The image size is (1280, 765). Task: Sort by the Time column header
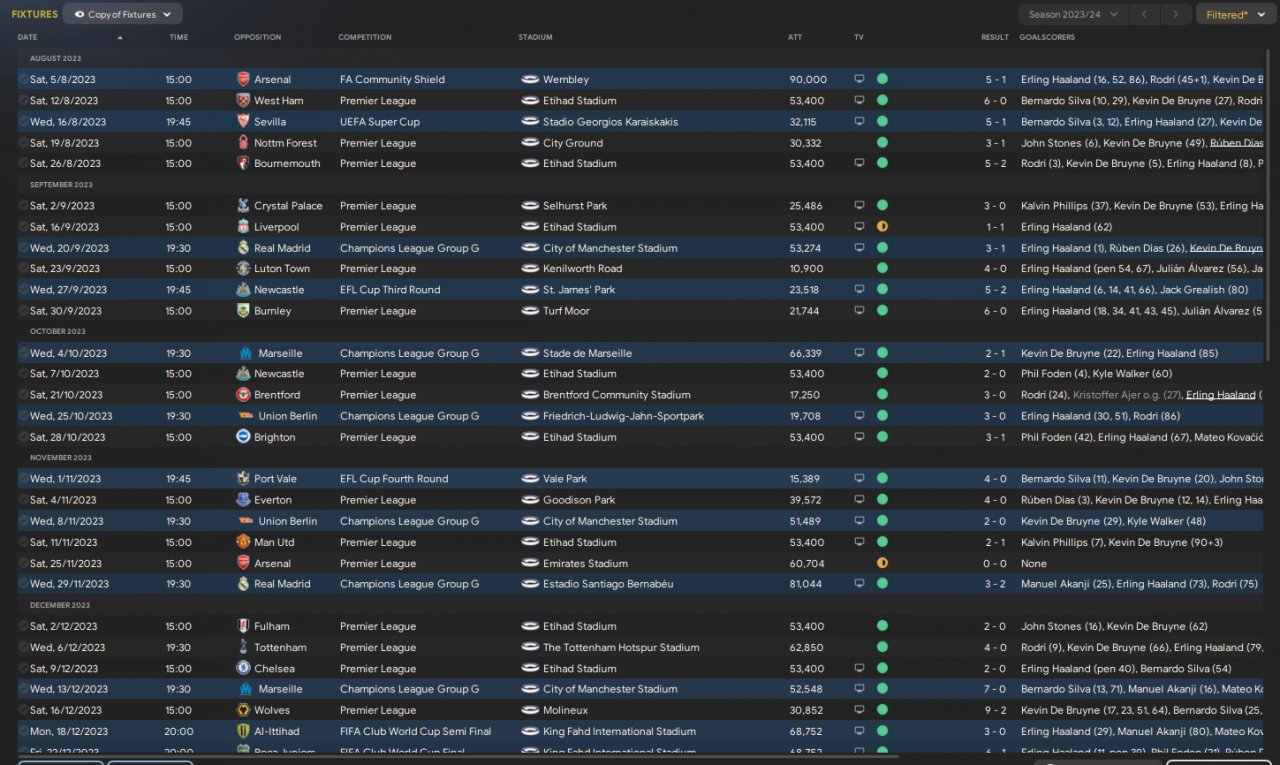coord(179,37)
